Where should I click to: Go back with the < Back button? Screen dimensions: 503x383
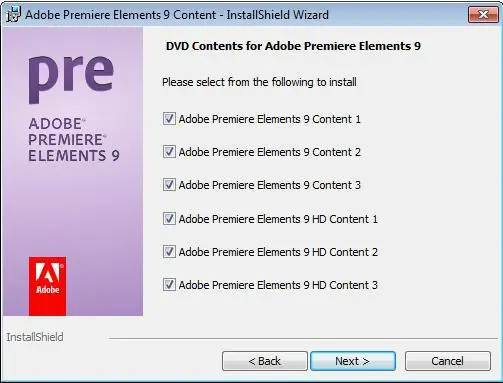pyautogui.click(x=265, y=361)
